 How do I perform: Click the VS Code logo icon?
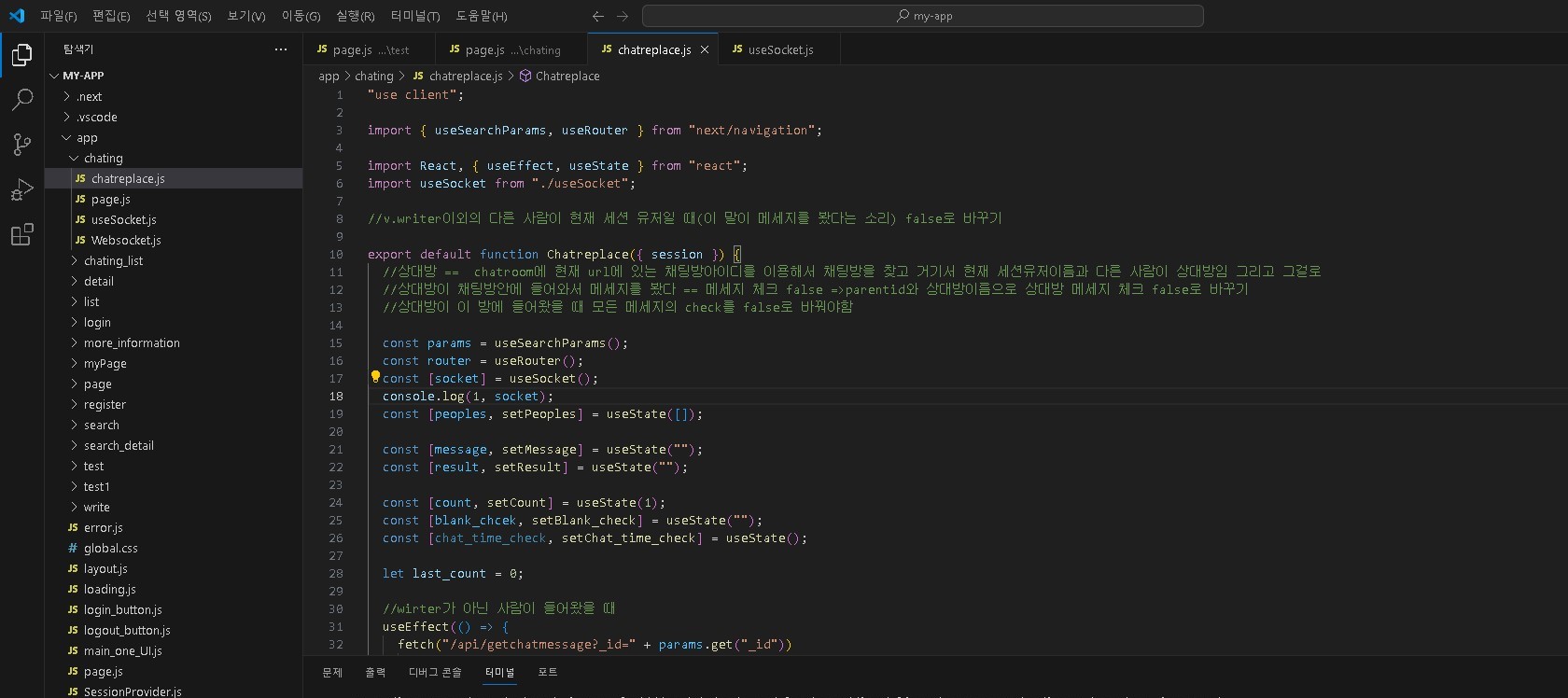pos(17,16)
